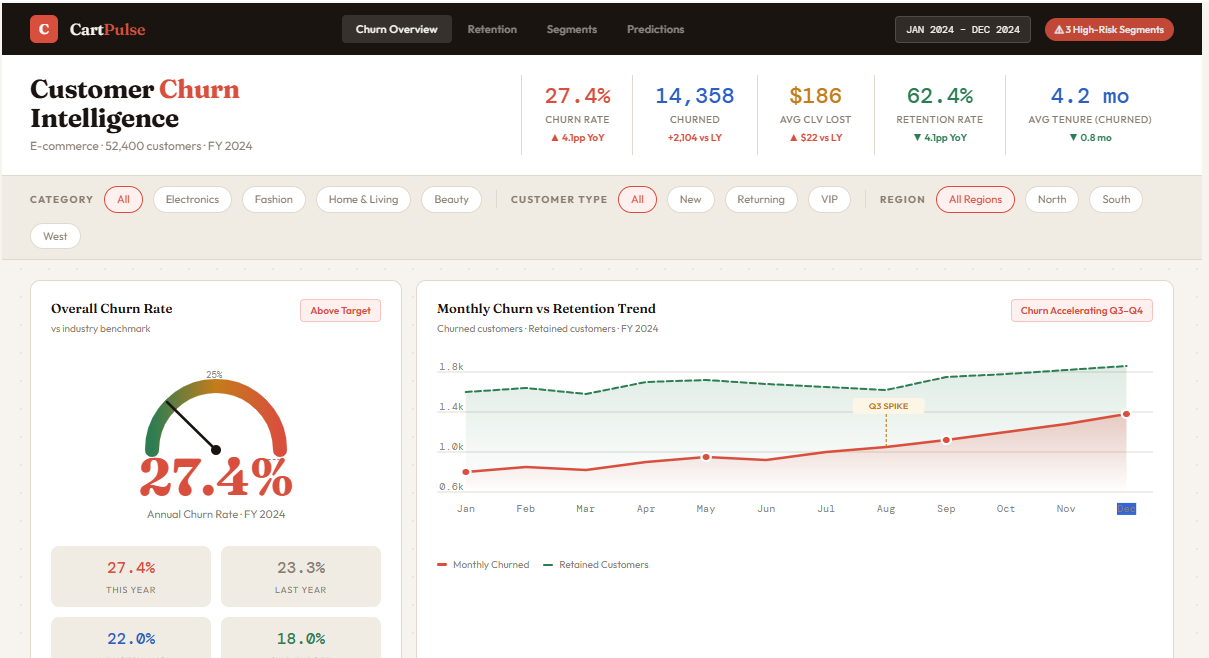This screenshot has height=658, width=1209.
Task: Filter by South region
Action: coord(1116,199)
